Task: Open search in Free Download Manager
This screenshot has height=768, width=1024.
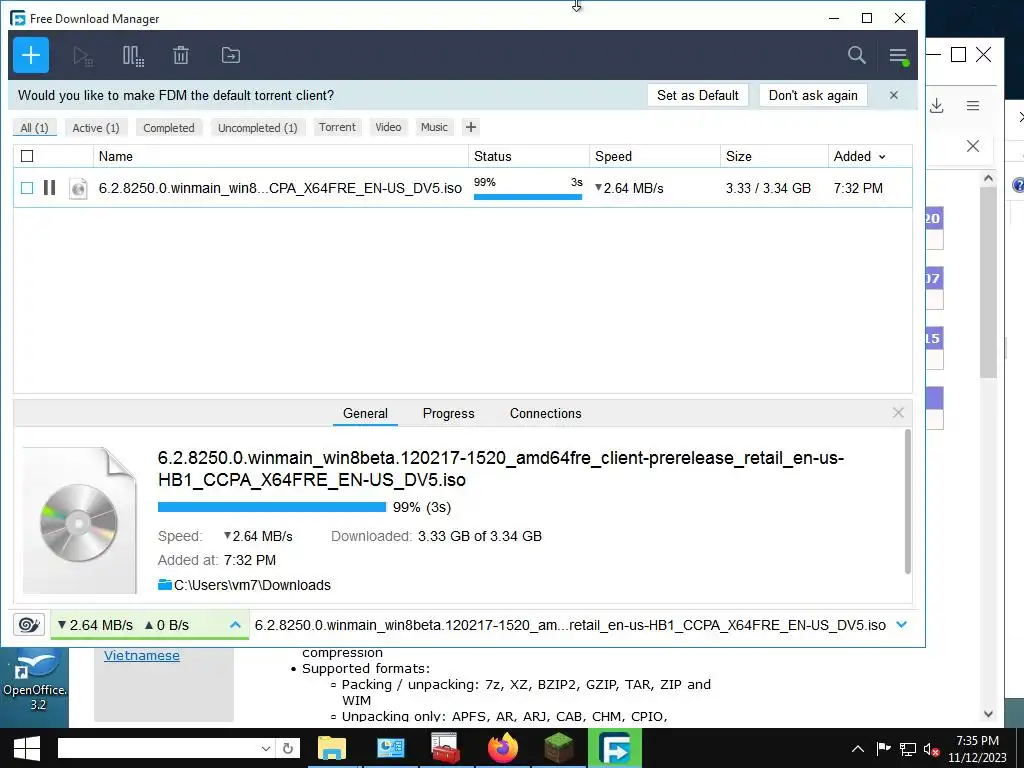Action: click(857, 56)
